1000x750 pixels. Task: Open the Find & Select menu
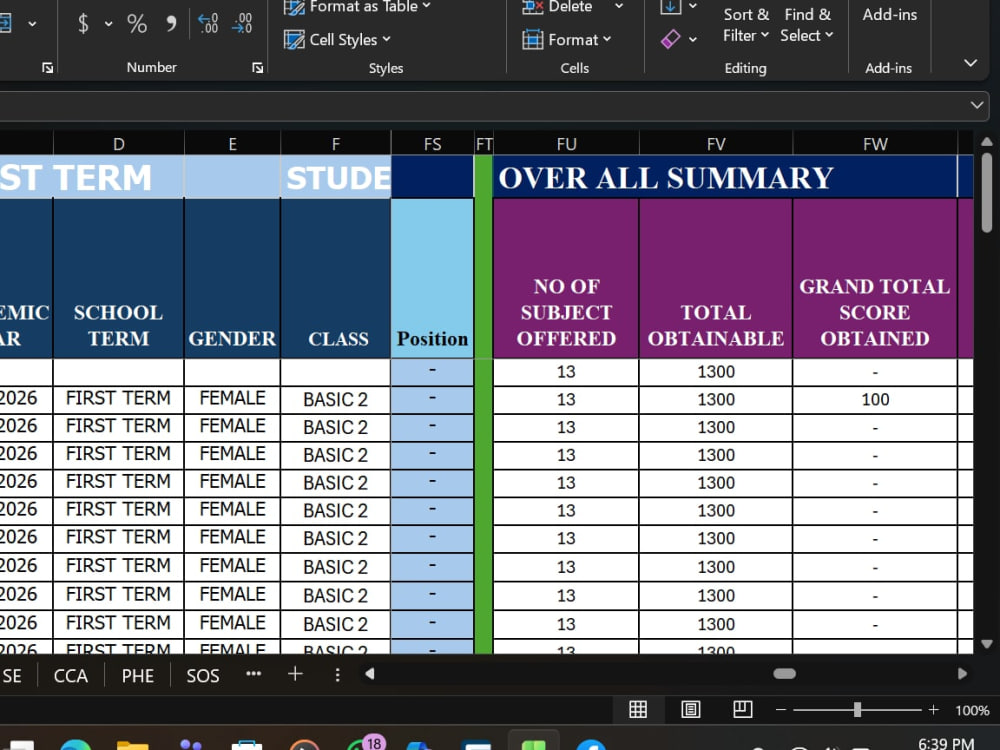[x=807, y=24]
